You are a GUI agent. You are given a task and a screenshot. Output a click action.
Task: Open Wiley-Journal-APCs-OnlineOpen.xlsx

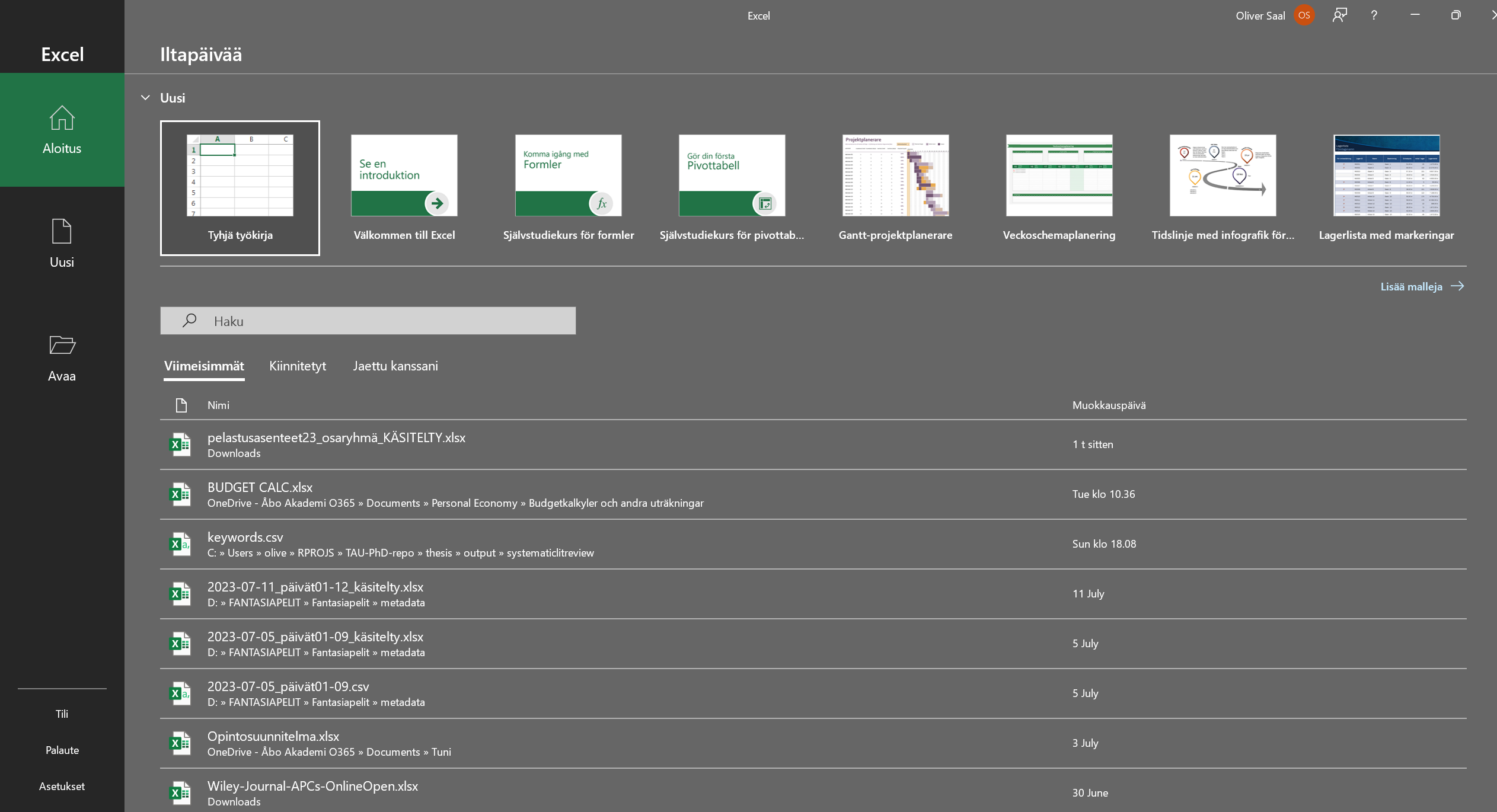pos(813,791)
